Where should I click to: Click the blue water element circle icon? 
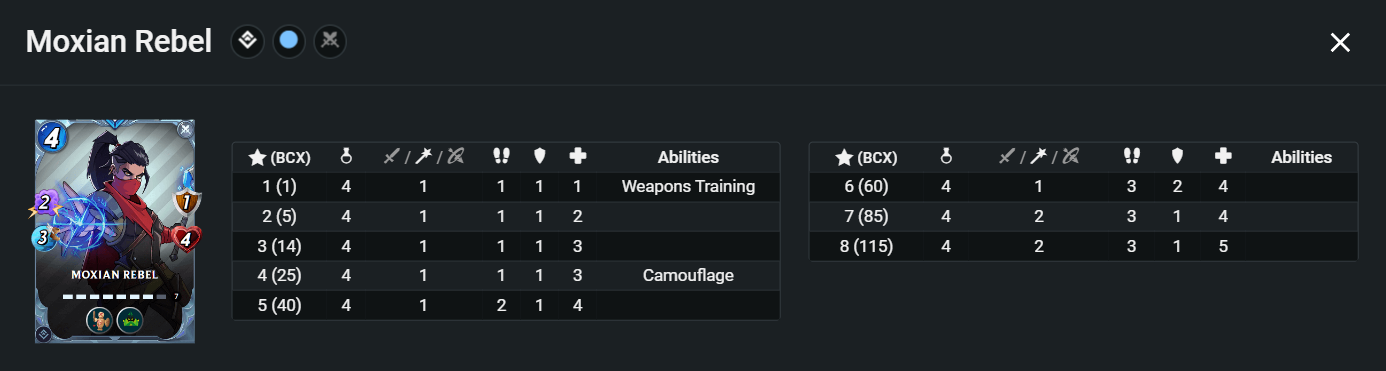[x=289, y=41]
